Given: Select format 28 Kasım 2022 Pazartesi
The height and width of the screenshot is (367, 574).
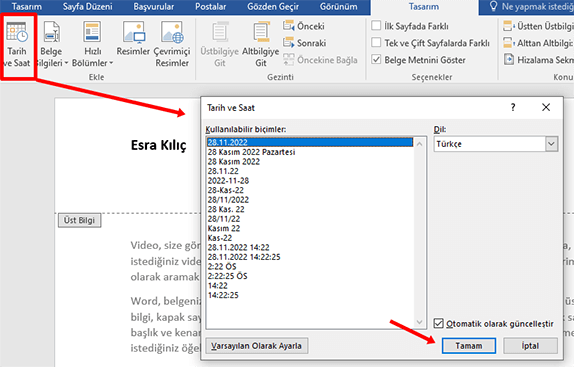Looking at the screenshot, I should pos(310,152).
